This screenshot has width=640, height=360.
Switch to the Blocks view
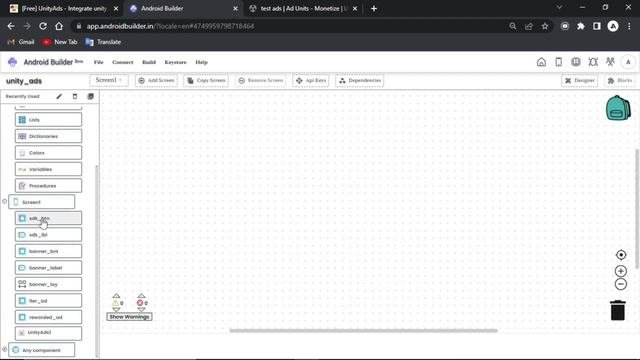(620, 80)
